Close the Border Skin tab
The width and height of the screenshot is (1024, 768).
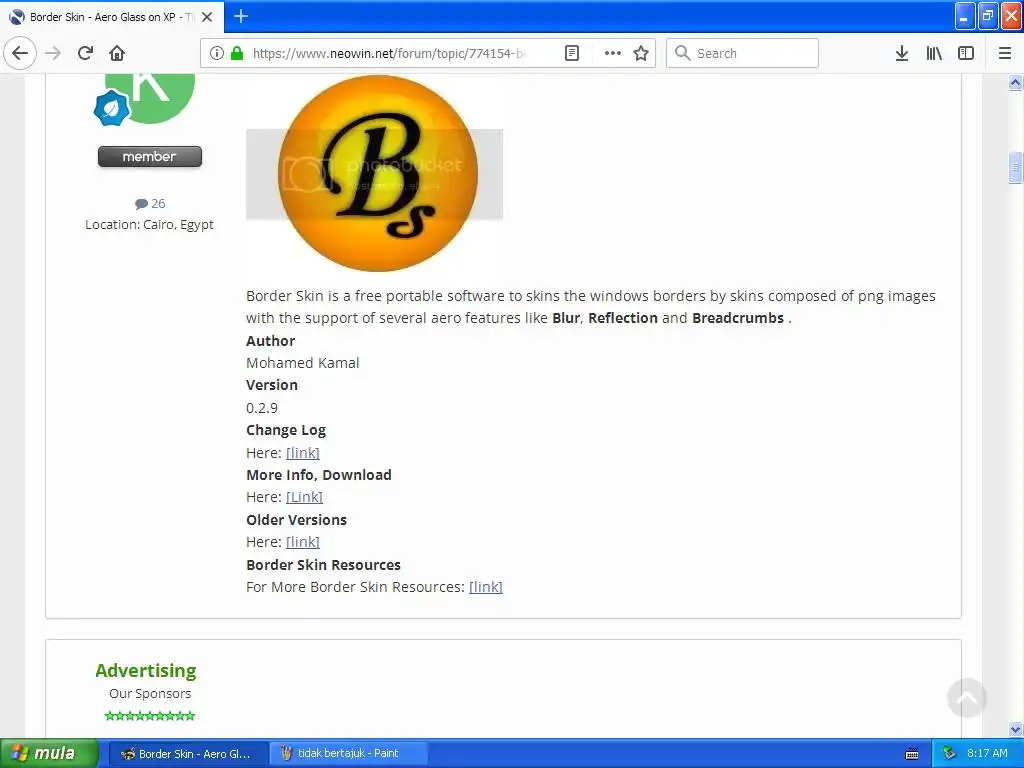[207, 17]
